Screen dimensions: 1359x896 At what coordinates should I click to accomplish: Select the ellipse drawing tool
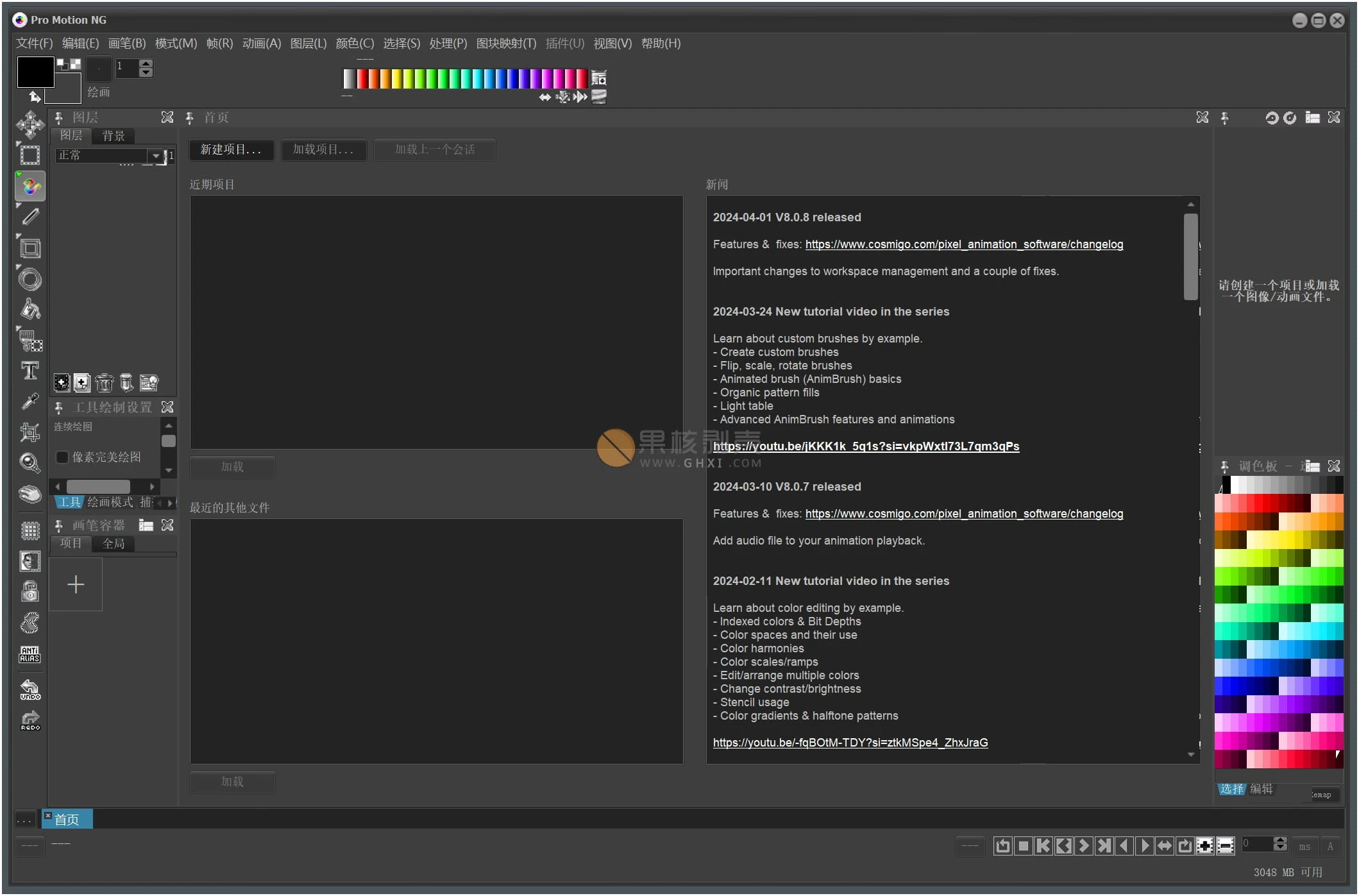(30, 279)
